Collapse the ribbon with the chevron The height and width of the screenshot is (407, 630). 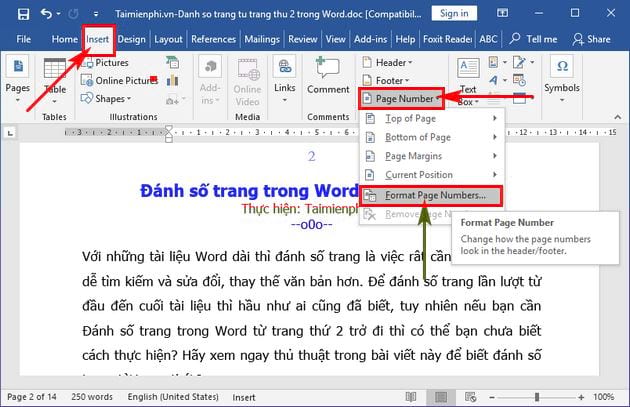coord(618,117)
